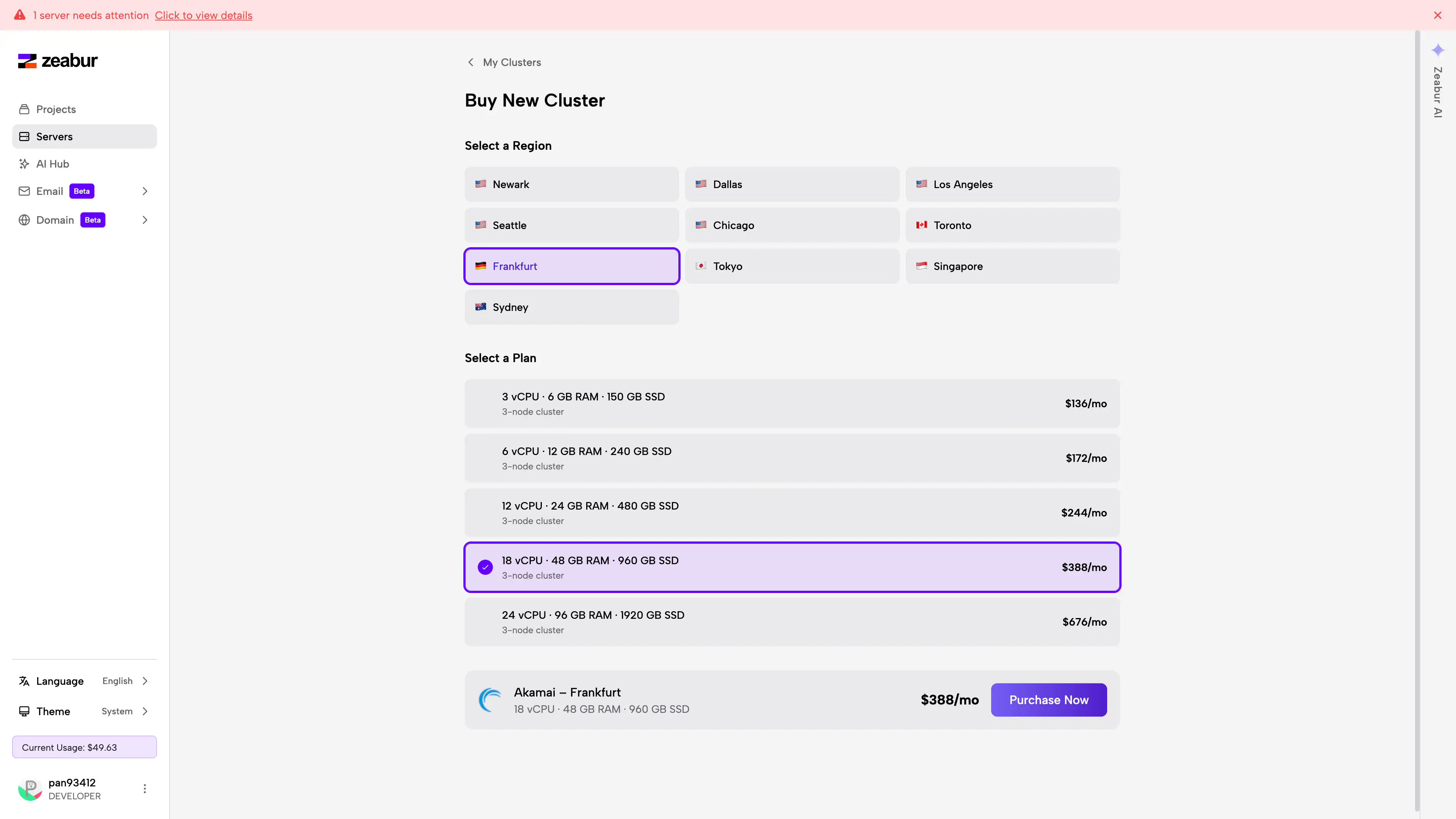Click the Purchase Now button
The height and width of the screenshot is (819, 1456).
click(x=1048, y=700)
